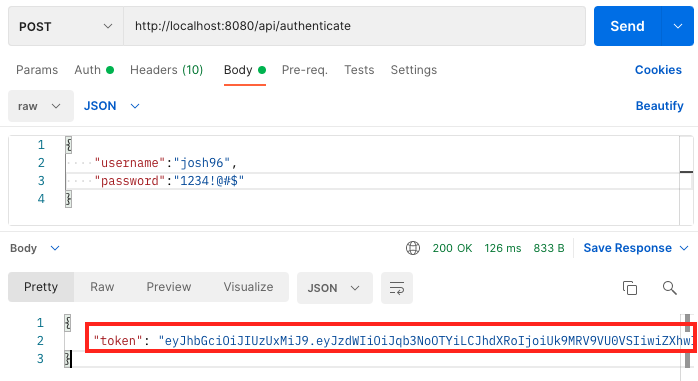
Task: Open the POST method dropdown
Action: point(65,26)
